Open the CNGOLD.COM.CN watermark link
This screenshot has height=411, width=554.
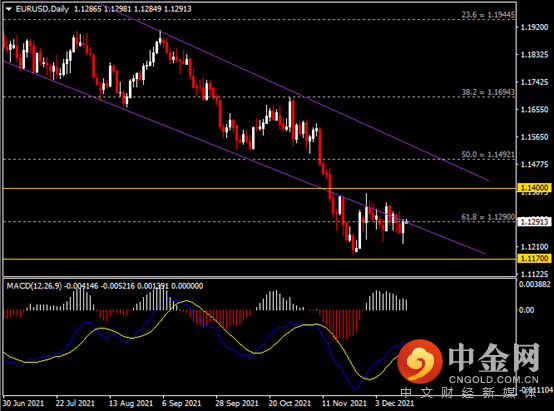coord(493,380)
